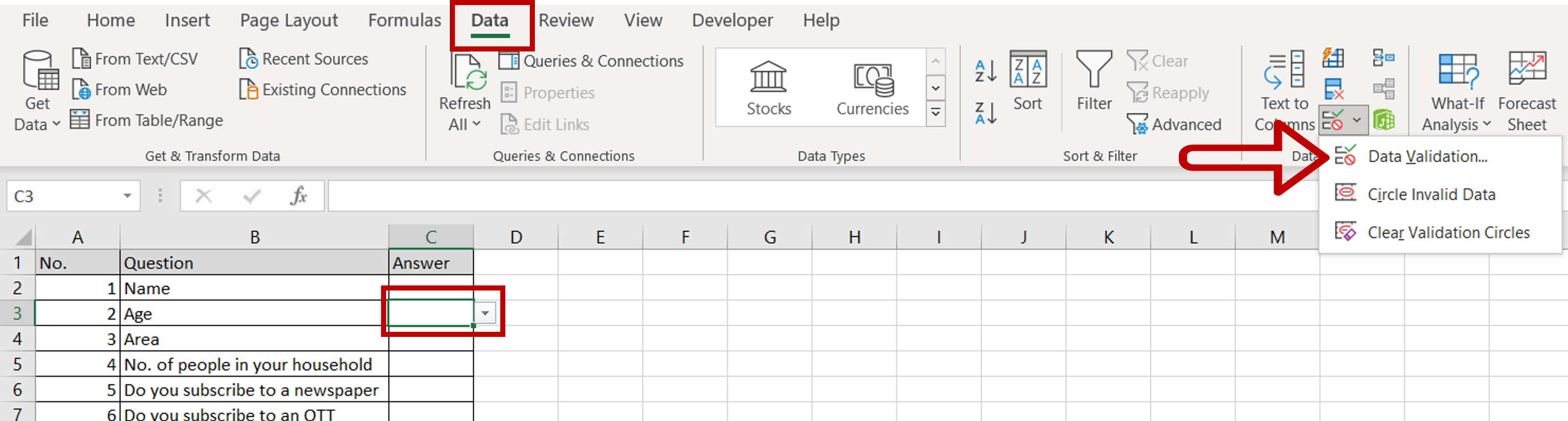Open the View tab
1568x421 pixels.
pyautogui.click(x=643, y=20)
